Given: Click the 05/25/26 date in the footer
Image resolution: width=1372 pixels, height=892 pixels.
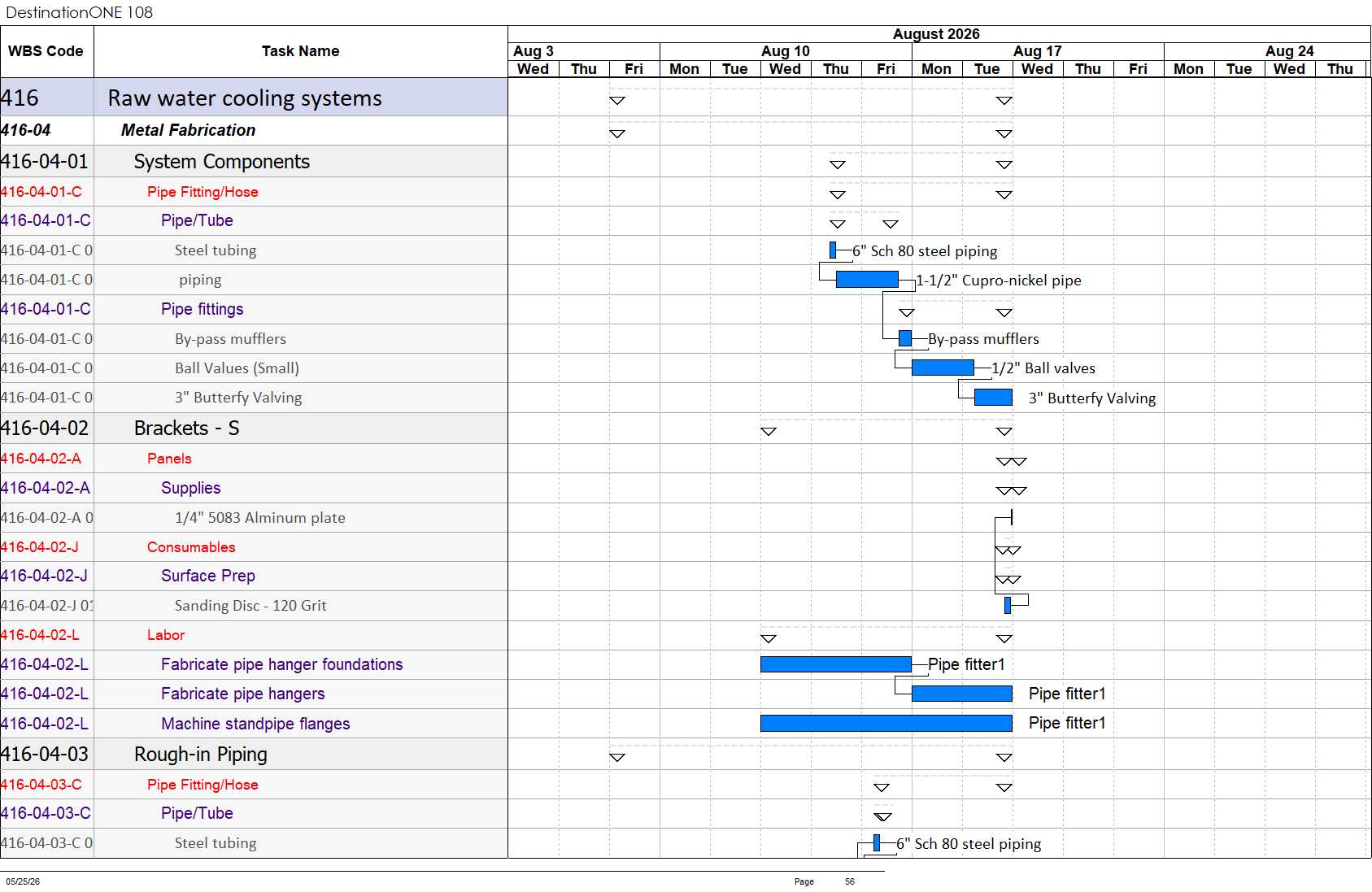Looking at the screenshot, I should point(23,881).
